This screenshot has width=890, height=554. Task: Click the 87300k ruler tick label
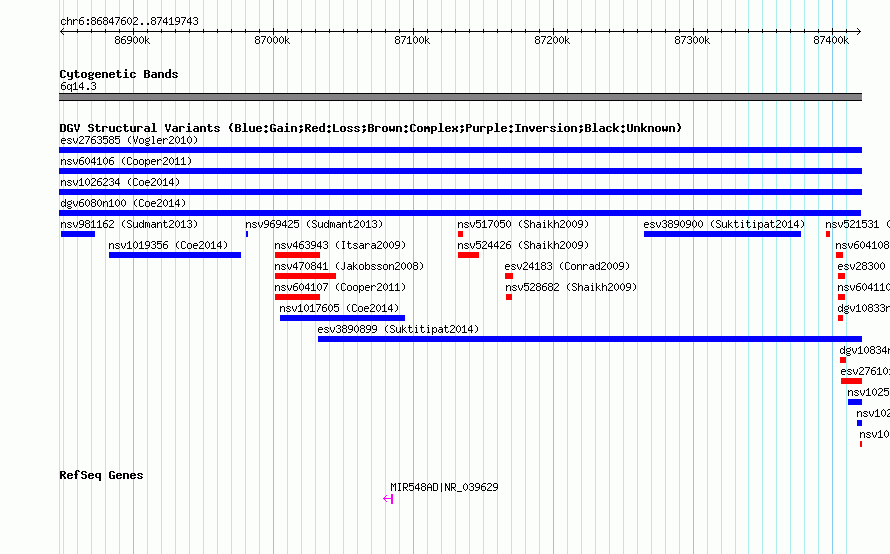[x=692, y=40]
